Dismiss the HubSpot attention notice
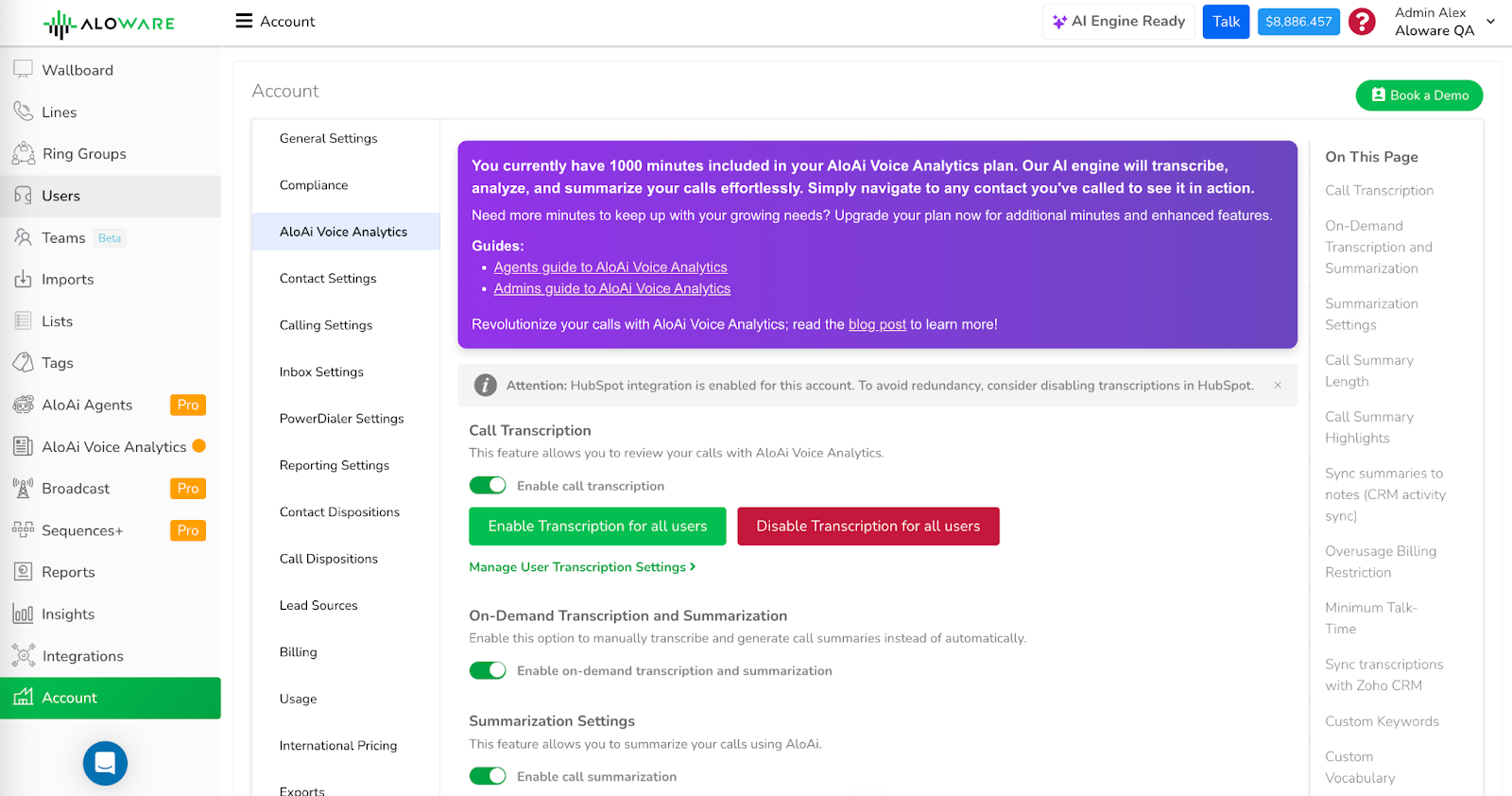The width and height of the screenshot is (1512, 796). (1278, 385)
